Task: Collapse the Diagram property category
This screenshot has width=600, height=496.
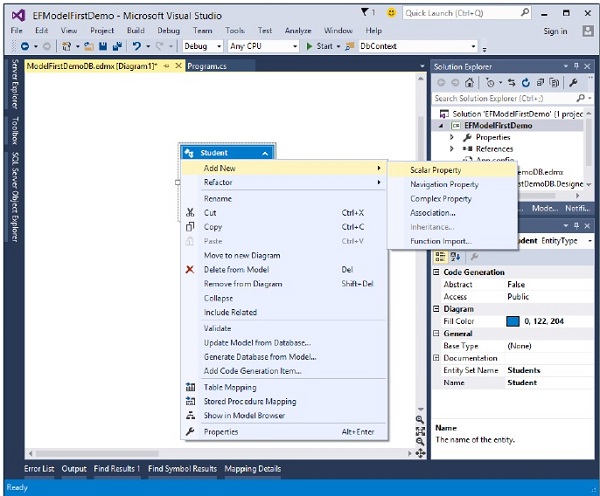Action: [436, 309]
